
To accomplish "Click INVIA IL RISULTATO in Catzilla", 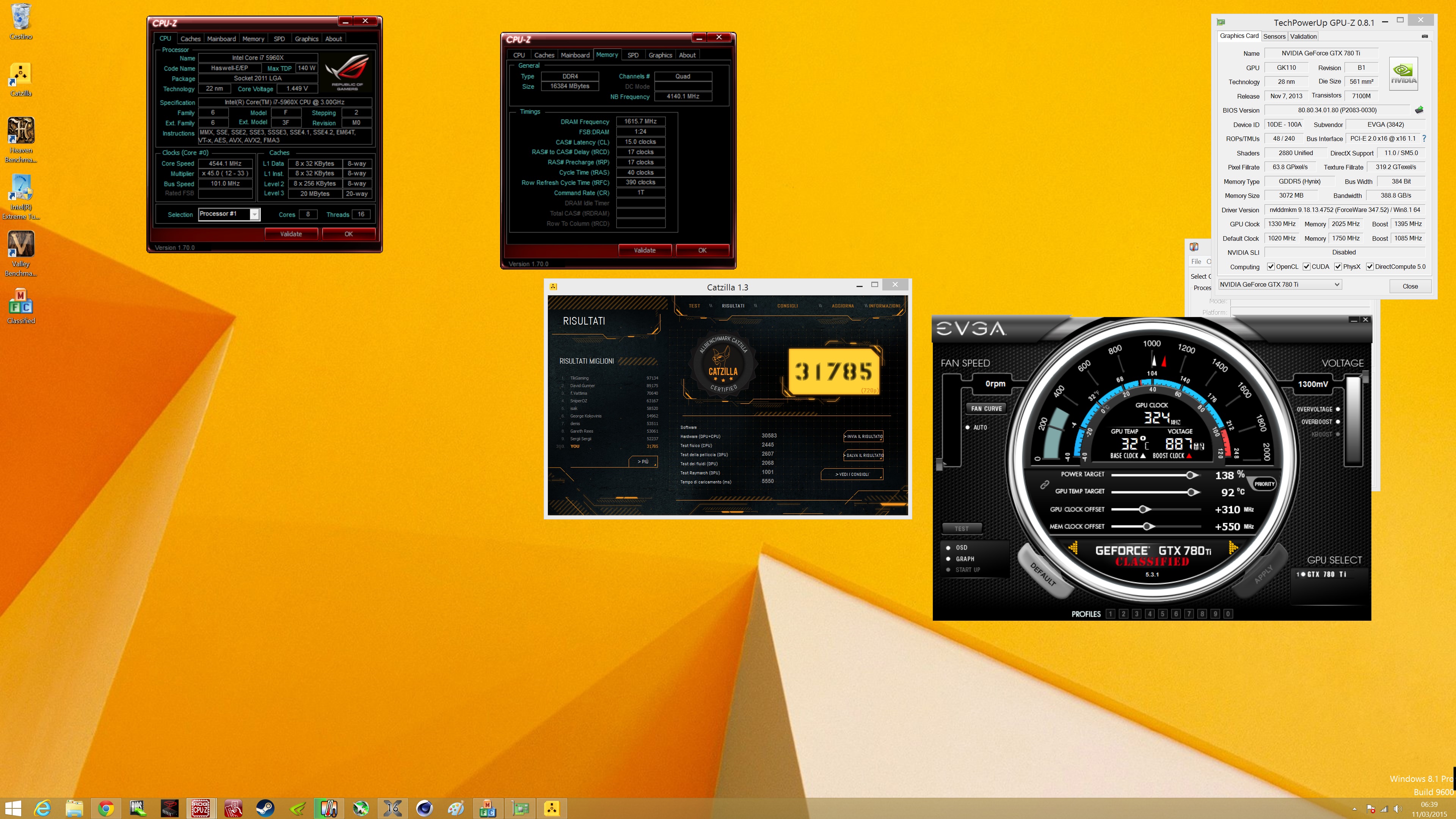I will [864, 436].
